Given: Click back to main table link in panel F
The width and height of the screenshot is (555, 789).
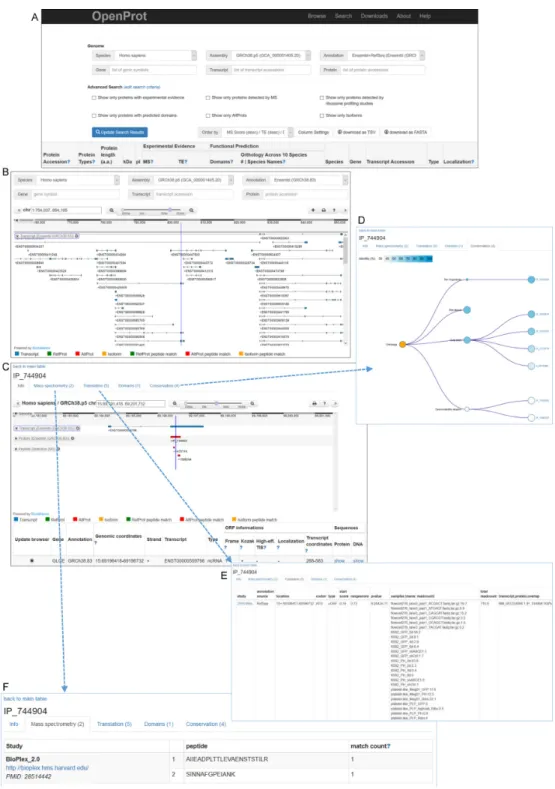Looking at the screenshot, I should pos(25,699).
